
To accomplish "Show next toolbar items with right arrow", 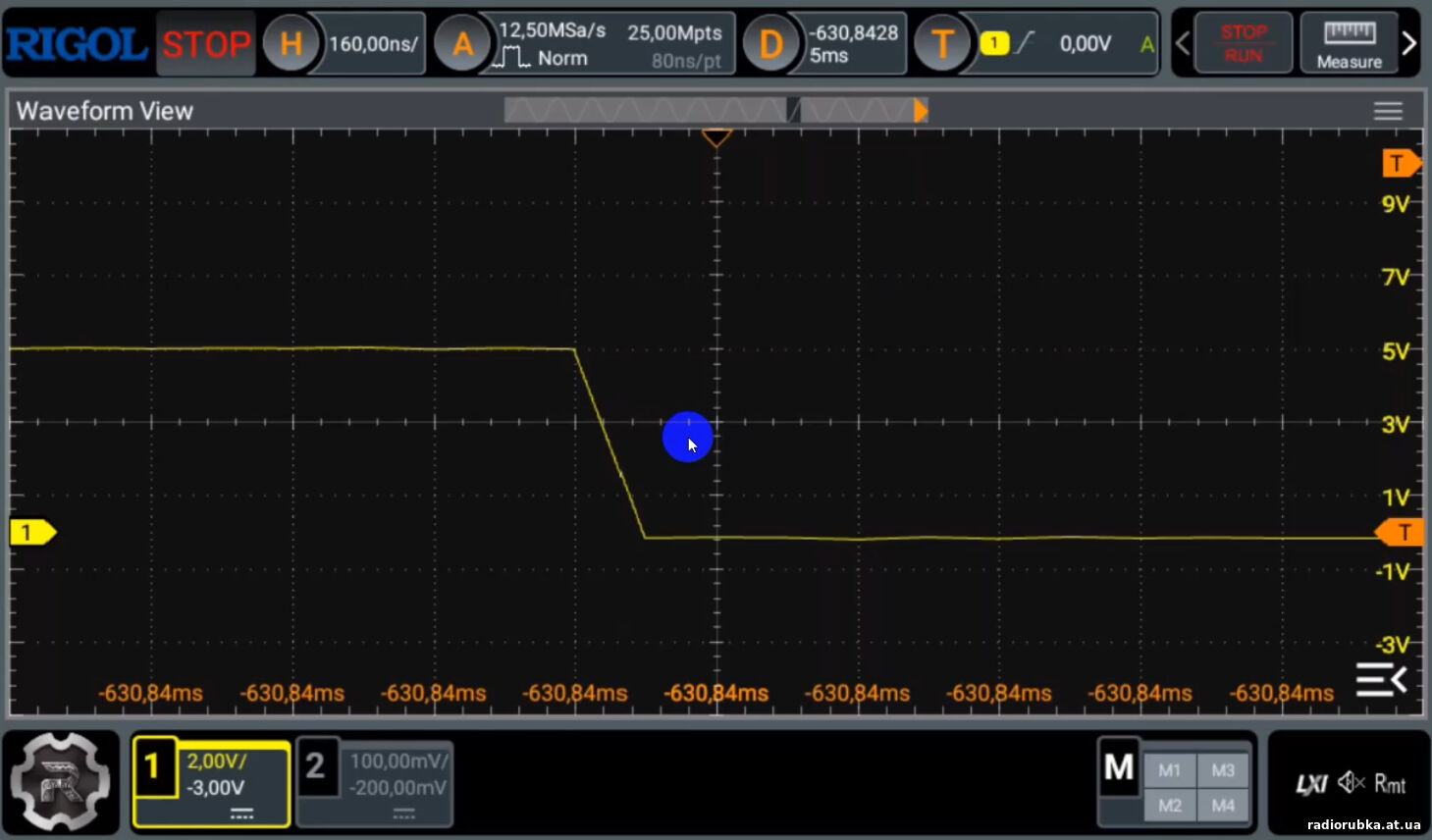I will pos(1409,43).
